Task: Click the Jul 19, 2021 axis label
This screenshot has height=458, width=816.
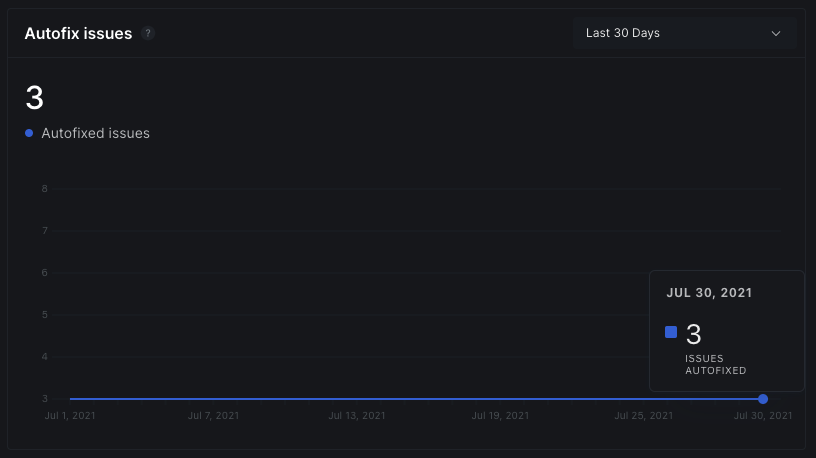Action: 500,415
